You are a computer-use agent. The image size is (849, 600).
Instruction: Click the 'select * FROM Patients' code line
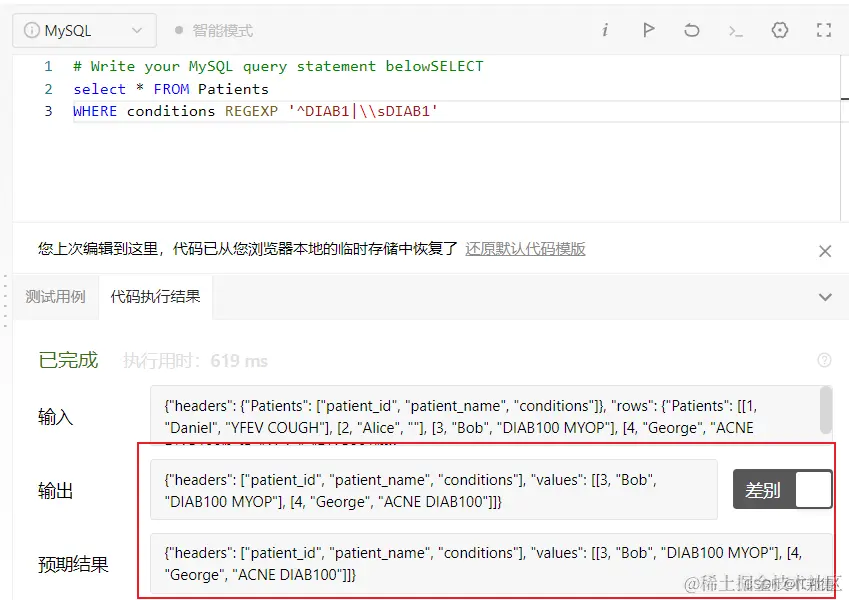tap(171, 89)
